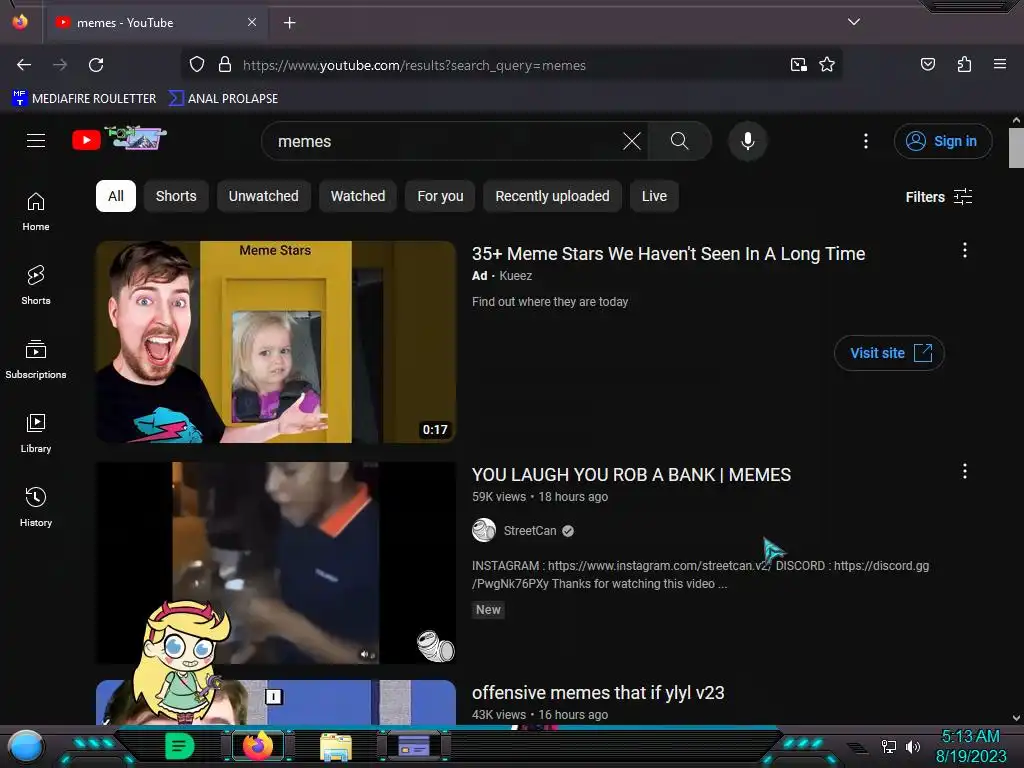Open the green notes app in taskbar
The image size is (1024, 768).
click(x=180, y=746)
